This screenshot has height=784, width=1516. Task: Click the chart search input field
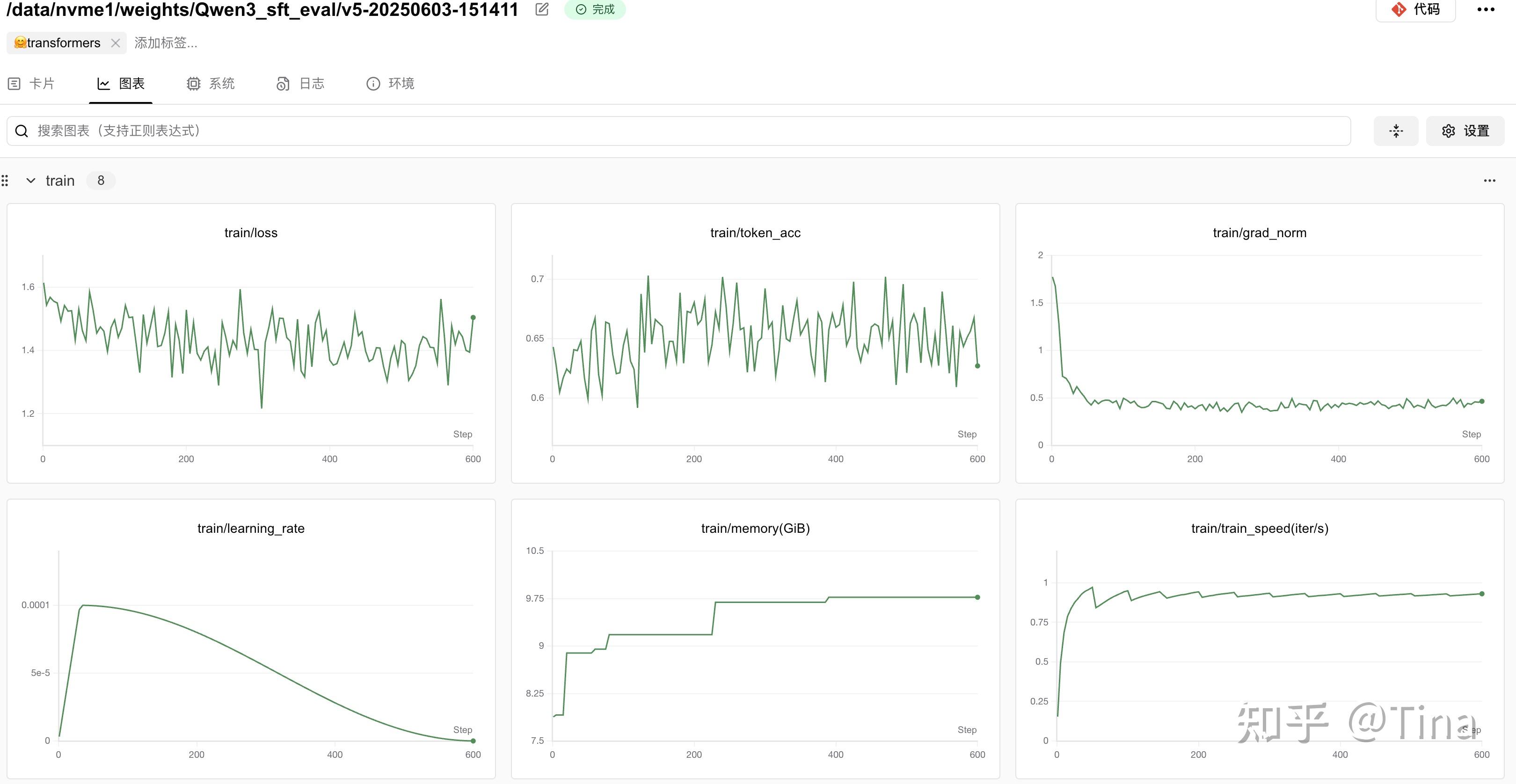point(677,131)
